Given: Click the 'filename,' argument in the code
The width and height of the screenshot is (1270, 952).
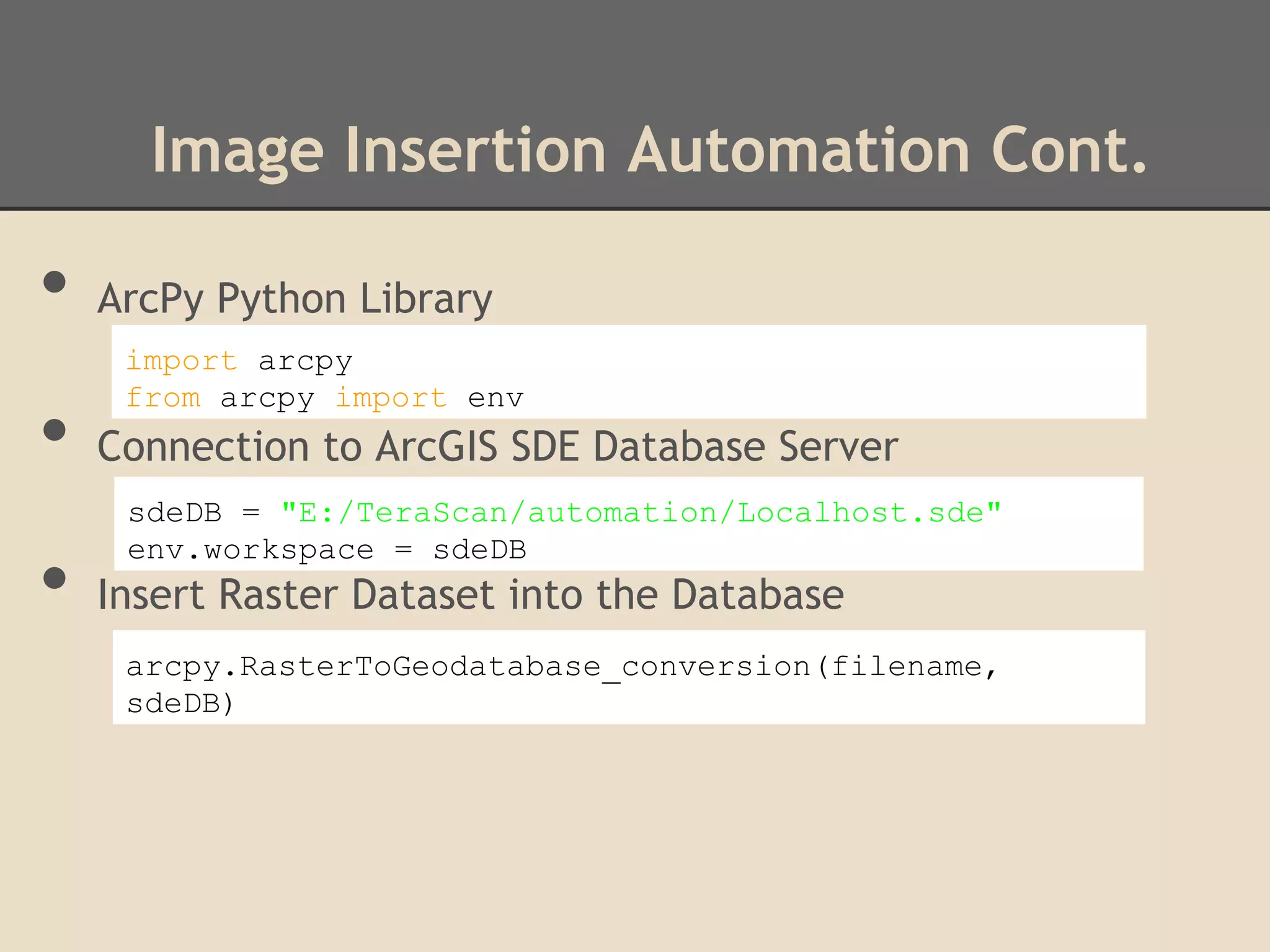Looking at the screenshot, I should pos(915,667).
